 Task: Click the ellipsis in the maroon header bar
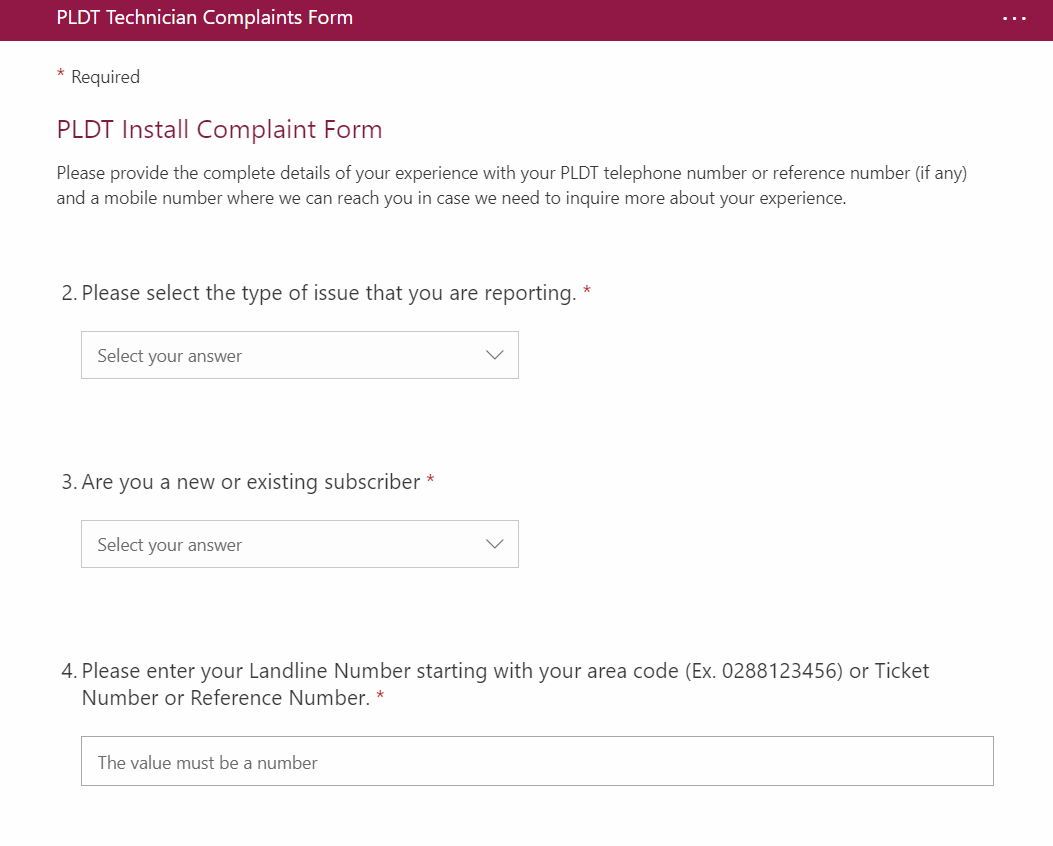point(1014,19)
